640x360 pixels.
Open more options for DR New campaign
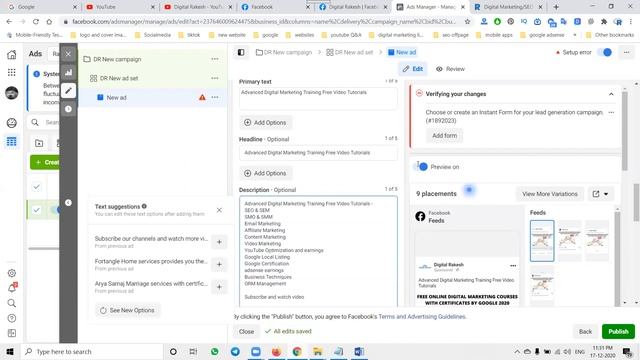[215, 59]
